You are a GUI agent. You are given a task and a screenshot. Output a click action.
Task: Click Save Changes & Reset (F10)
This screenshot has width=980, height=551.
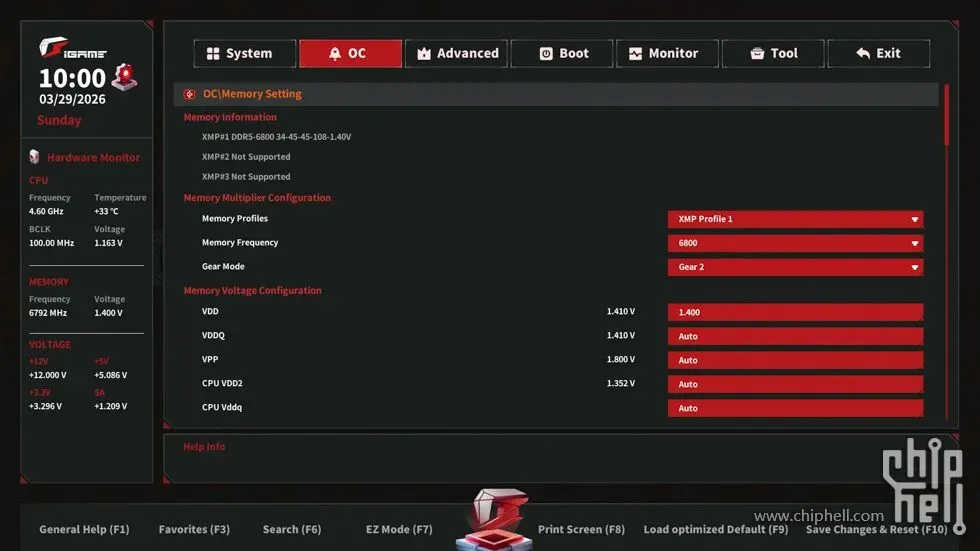(x=876, y=529)
